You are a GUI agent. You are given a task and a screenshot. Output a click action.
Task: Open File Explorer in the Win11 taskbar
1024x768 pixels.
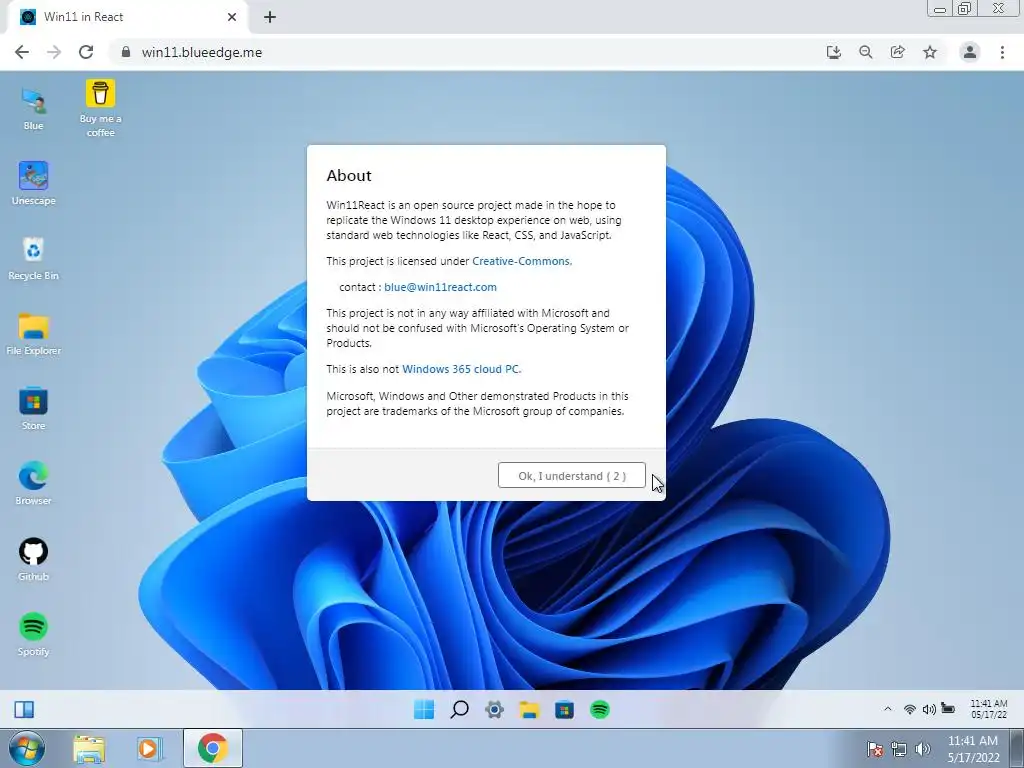[530, 709]
